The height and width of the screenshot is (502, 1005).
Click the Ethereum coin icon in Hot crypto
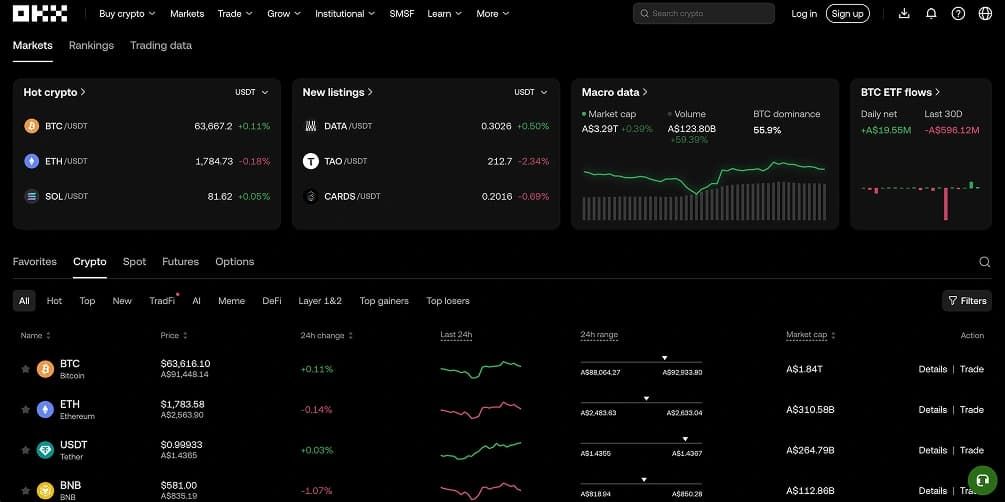point(31,161)
